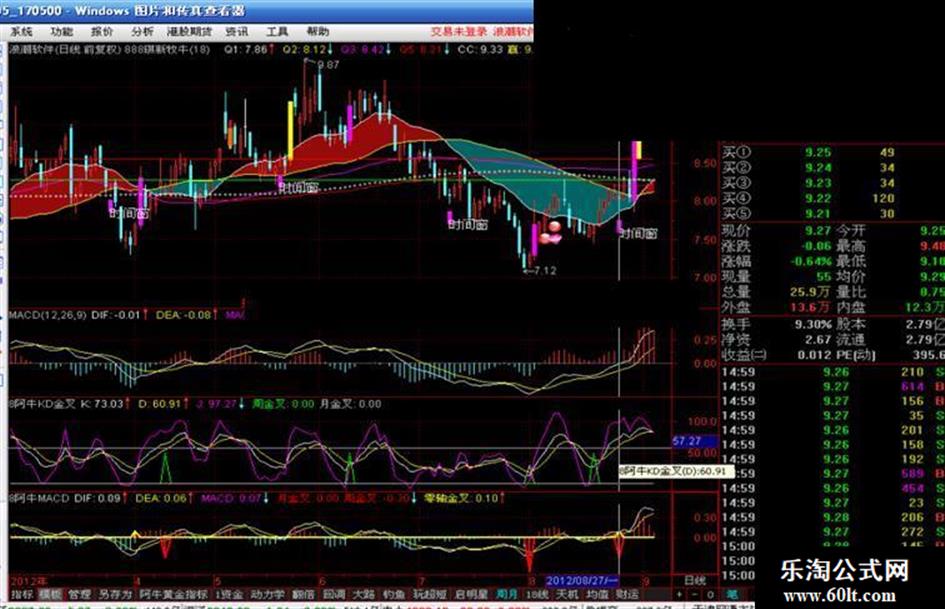Click the 涨幅 -0.64% value
Screen dimensions: 945x609
click(811, 262)
